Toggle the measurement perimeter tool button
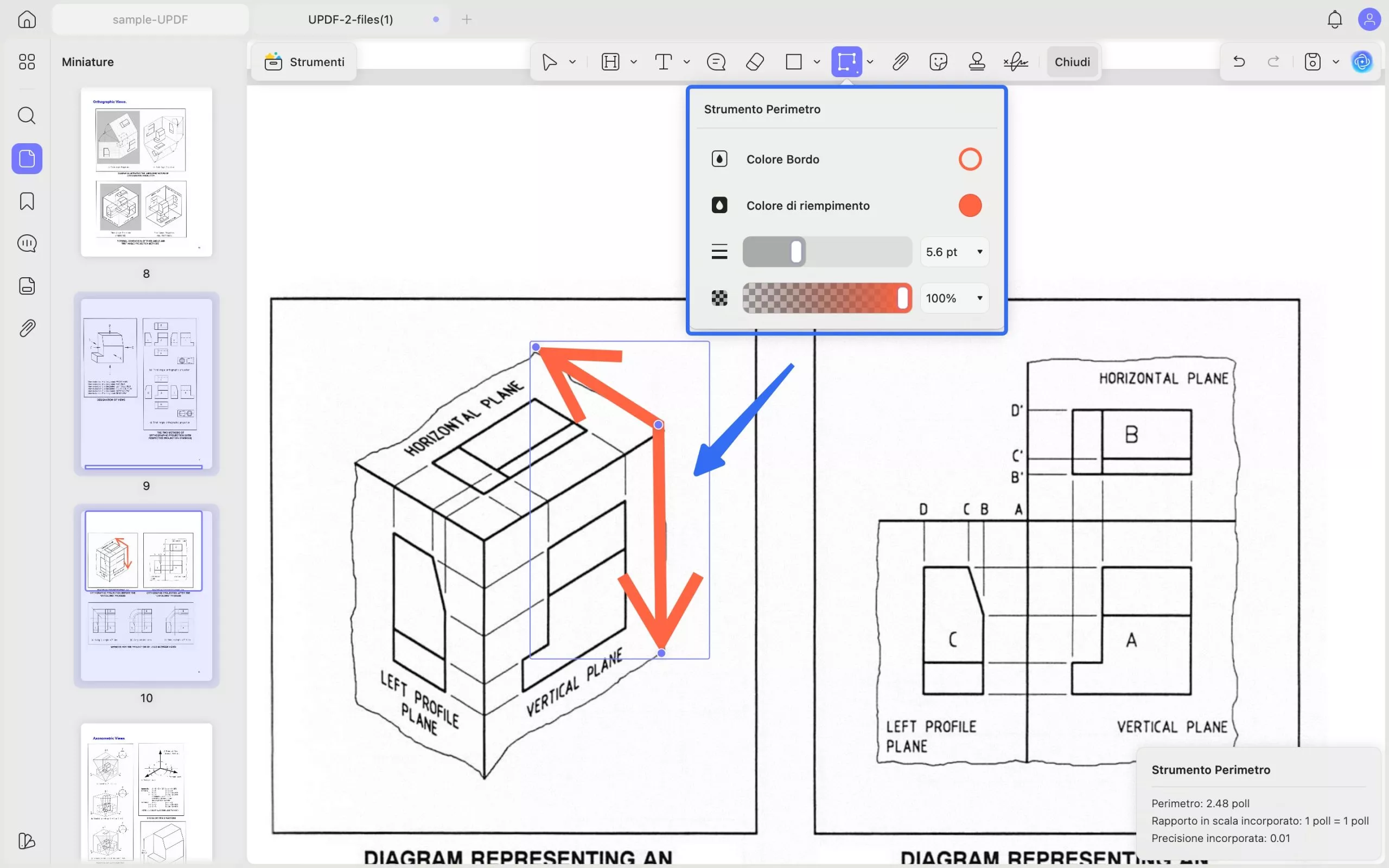The image size is (1389, 868). pos(846,61)
